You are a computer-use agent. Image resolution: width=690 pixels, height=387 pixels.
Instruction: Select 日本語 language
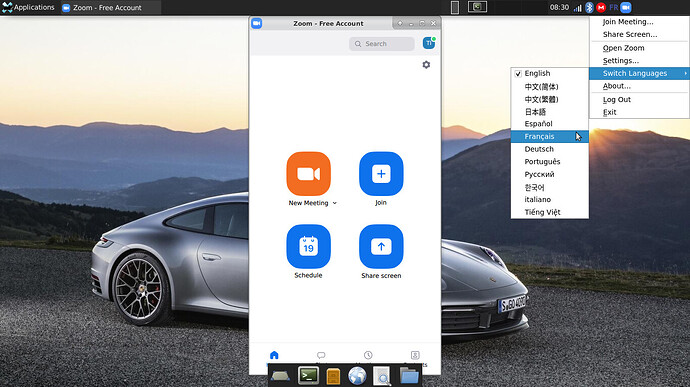pos(550,112)
